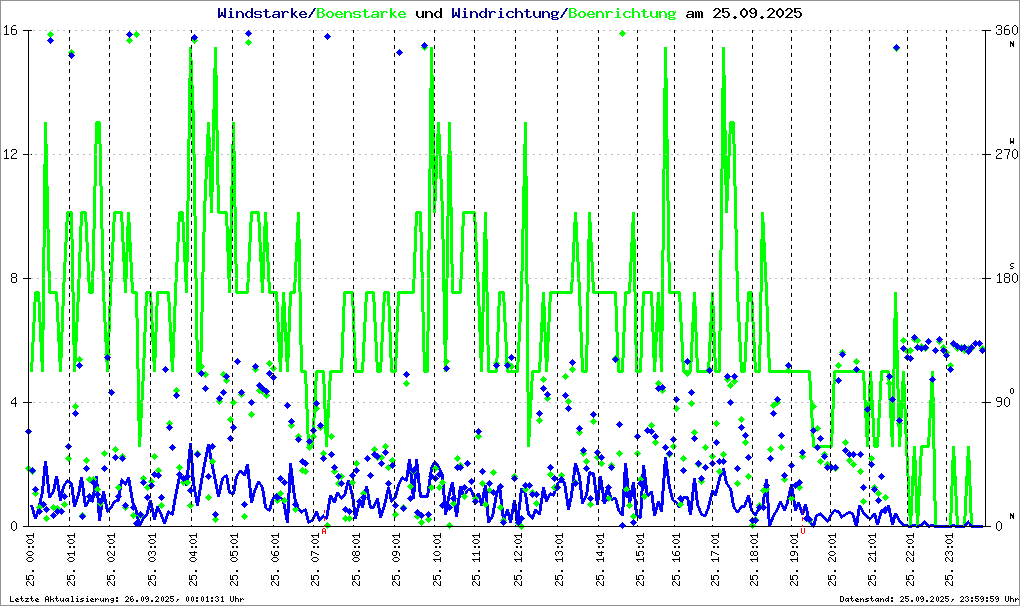Click the 'W' direction label near 270

(1012, 141)
